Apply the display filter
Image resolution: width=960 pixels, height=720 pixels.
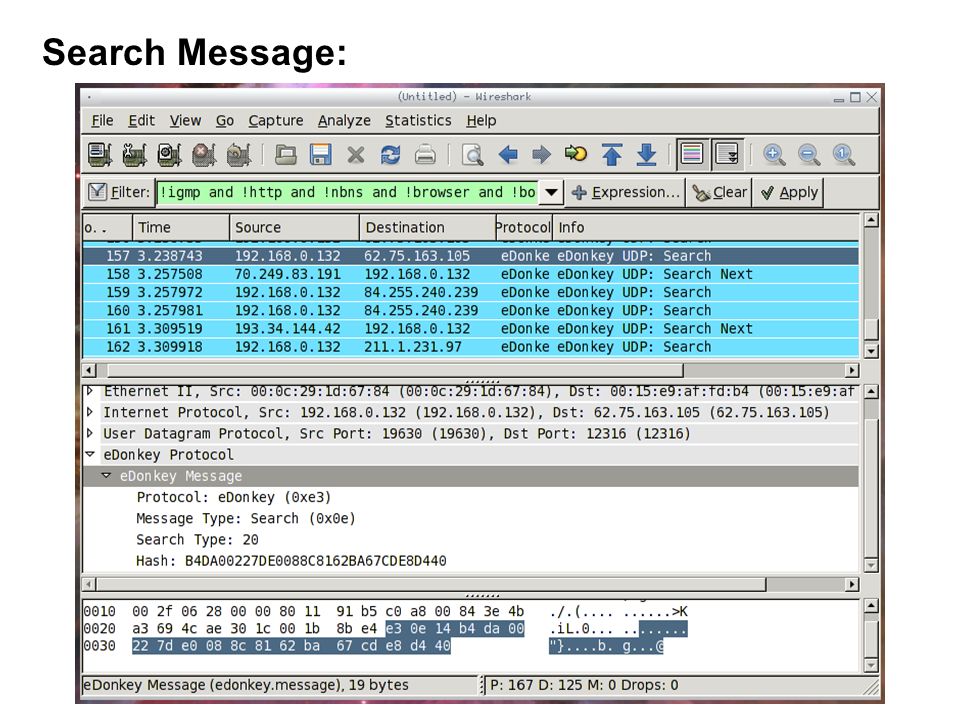coord(789,192)
